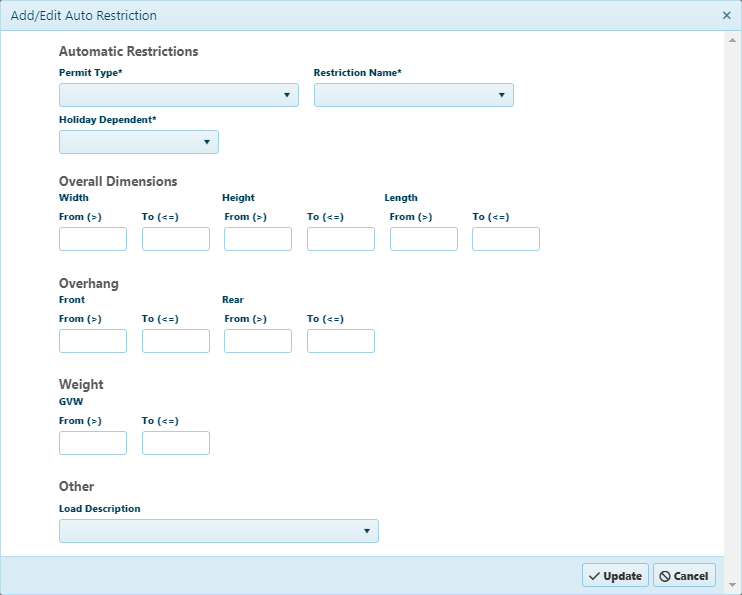The height and width of the screenshot is (595, 742).
Task: Click the Update button
Action: [x=615, y=576]
